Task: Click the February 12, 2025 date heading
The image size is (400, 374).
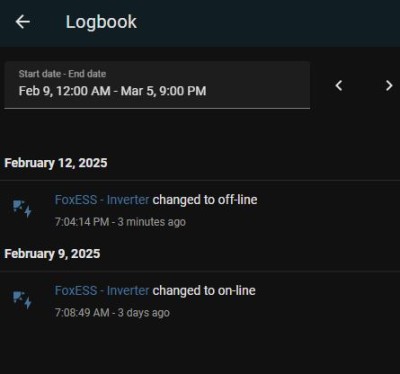Action: (56, 163)
